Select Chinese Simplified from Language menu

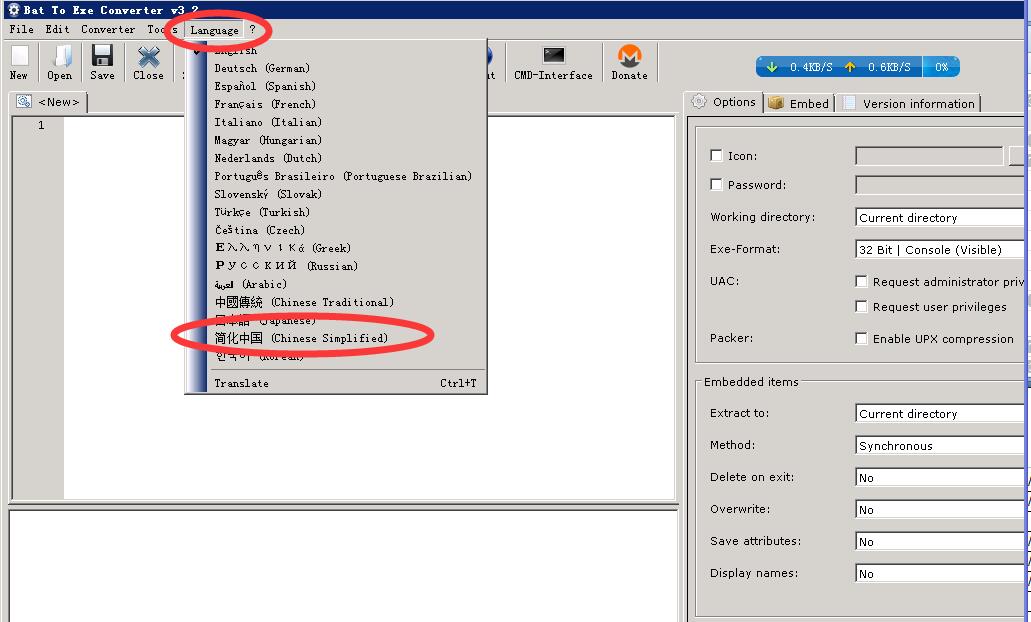tap(301, 339)
